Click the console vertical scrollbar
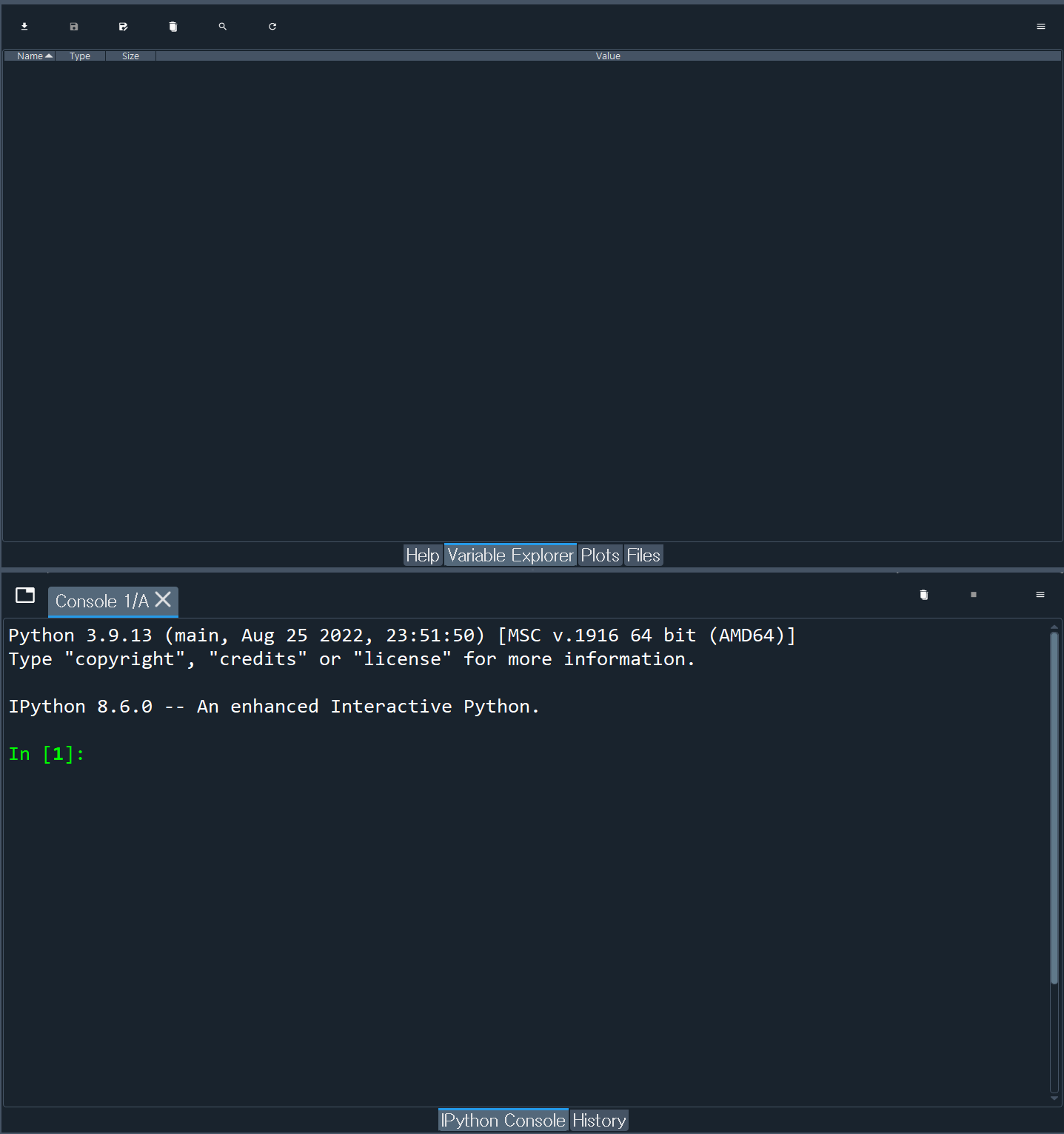This screenshot has height=1134, width=1064. pos(1054,807)
